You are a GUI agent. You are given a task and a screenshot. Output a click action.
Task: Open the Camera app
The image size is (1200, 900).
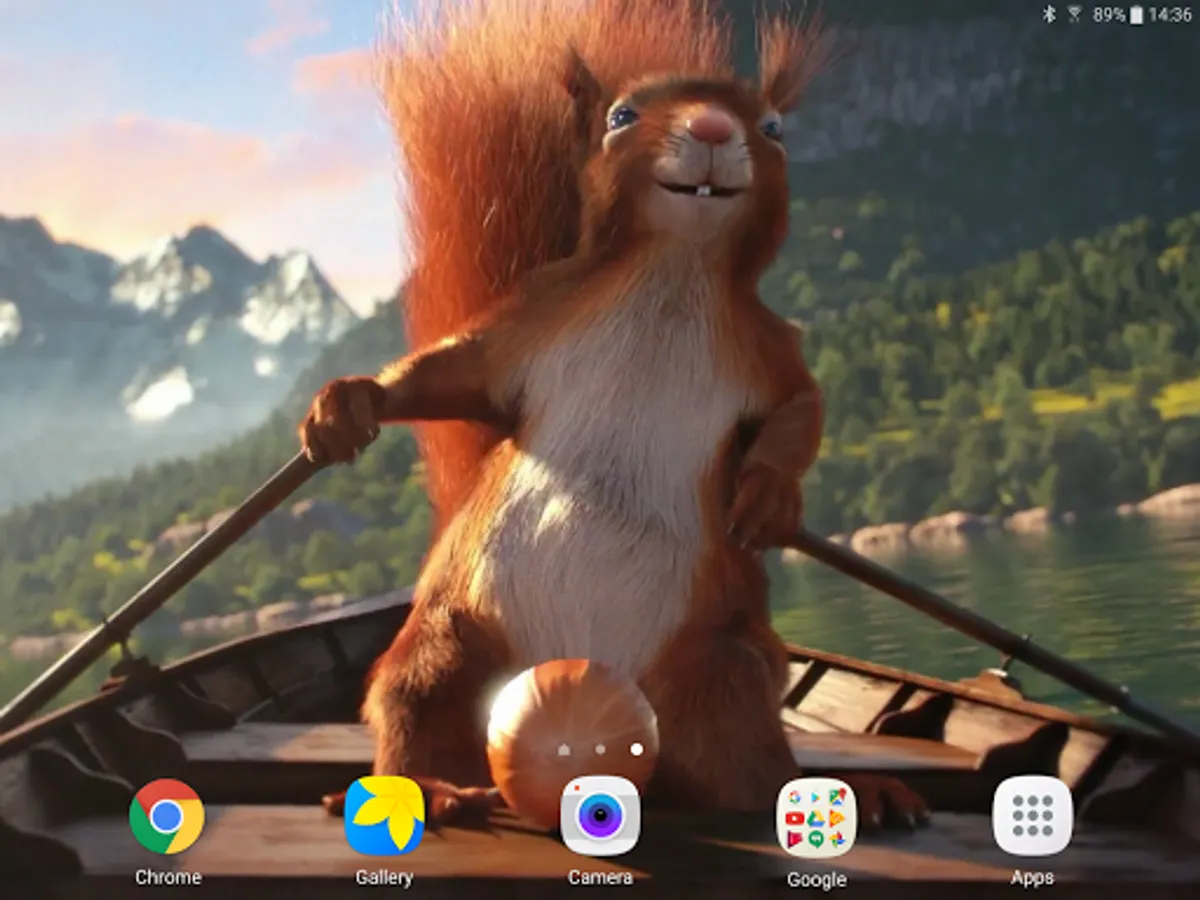point(600,816)
